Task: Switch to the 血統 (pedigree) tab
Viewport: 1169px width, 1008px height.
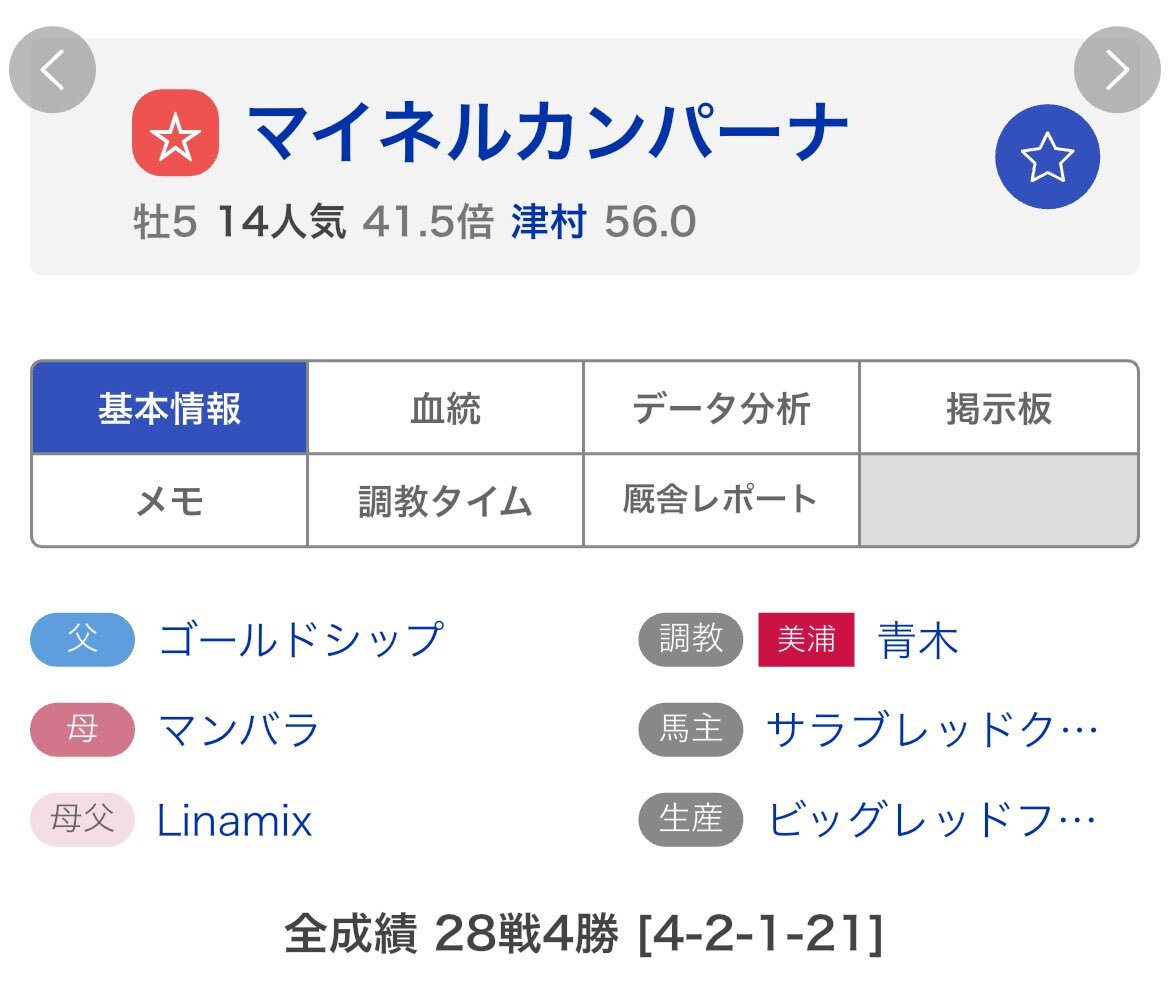Action: (x=444, y=407)
